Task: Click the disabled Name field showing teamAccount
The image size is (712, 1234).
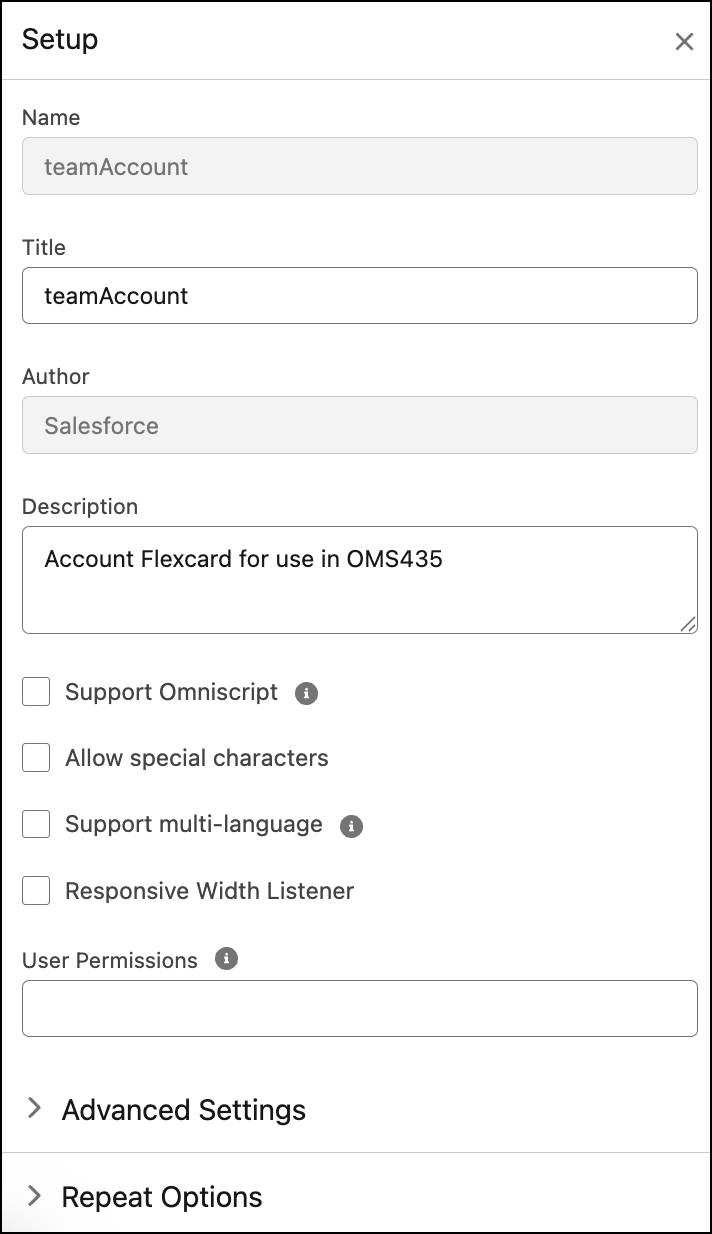Action: (360, 166)
